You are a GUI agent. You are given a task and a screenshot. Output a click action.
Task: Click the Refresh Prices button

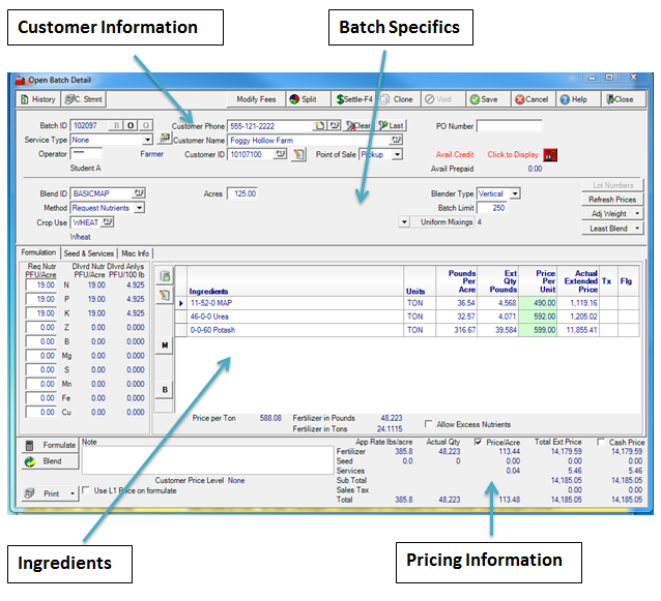[x=611, y=200]
